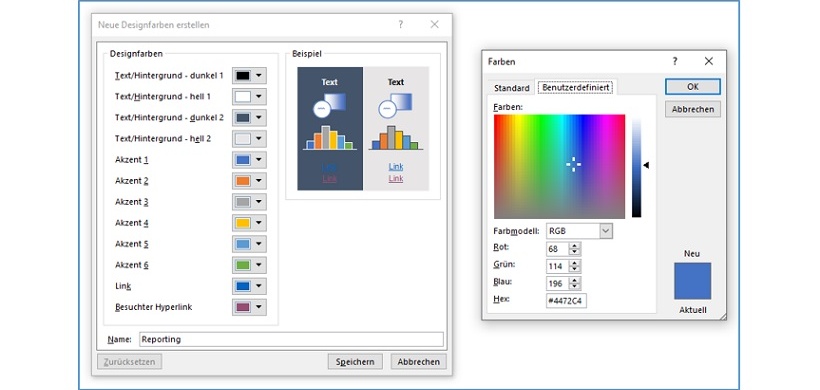
Task: Click the crosshair in the color spectrum
Action: pyautogui.click(x=573, y=164)
